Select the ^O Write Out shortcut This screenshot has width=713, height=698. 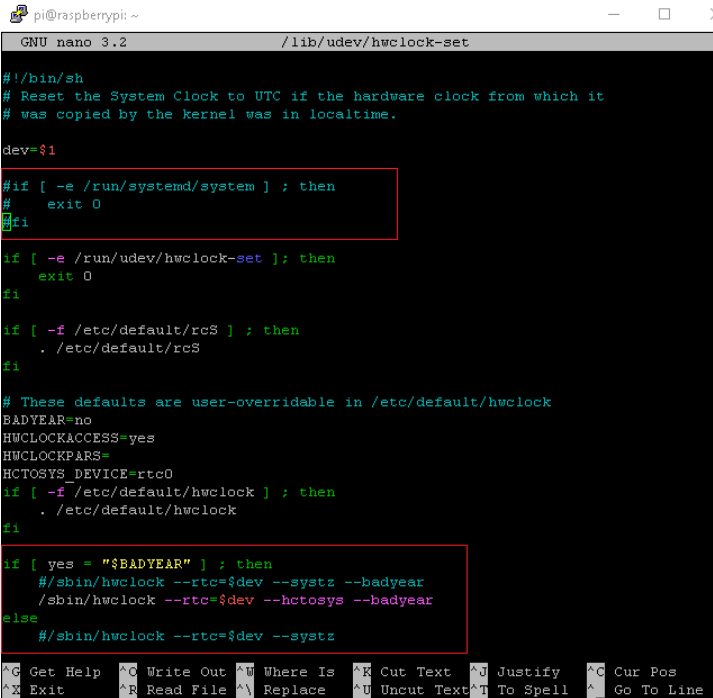pyautogui.click(x=173, y=672)
